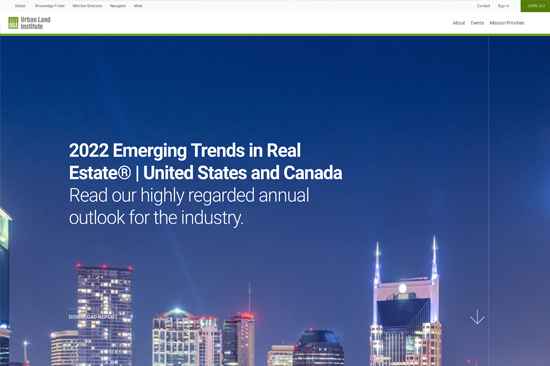Screen dimensions: 550x366
Task: Click the Urban Land Institute wordmark
Action: click(x=35, y=23)
